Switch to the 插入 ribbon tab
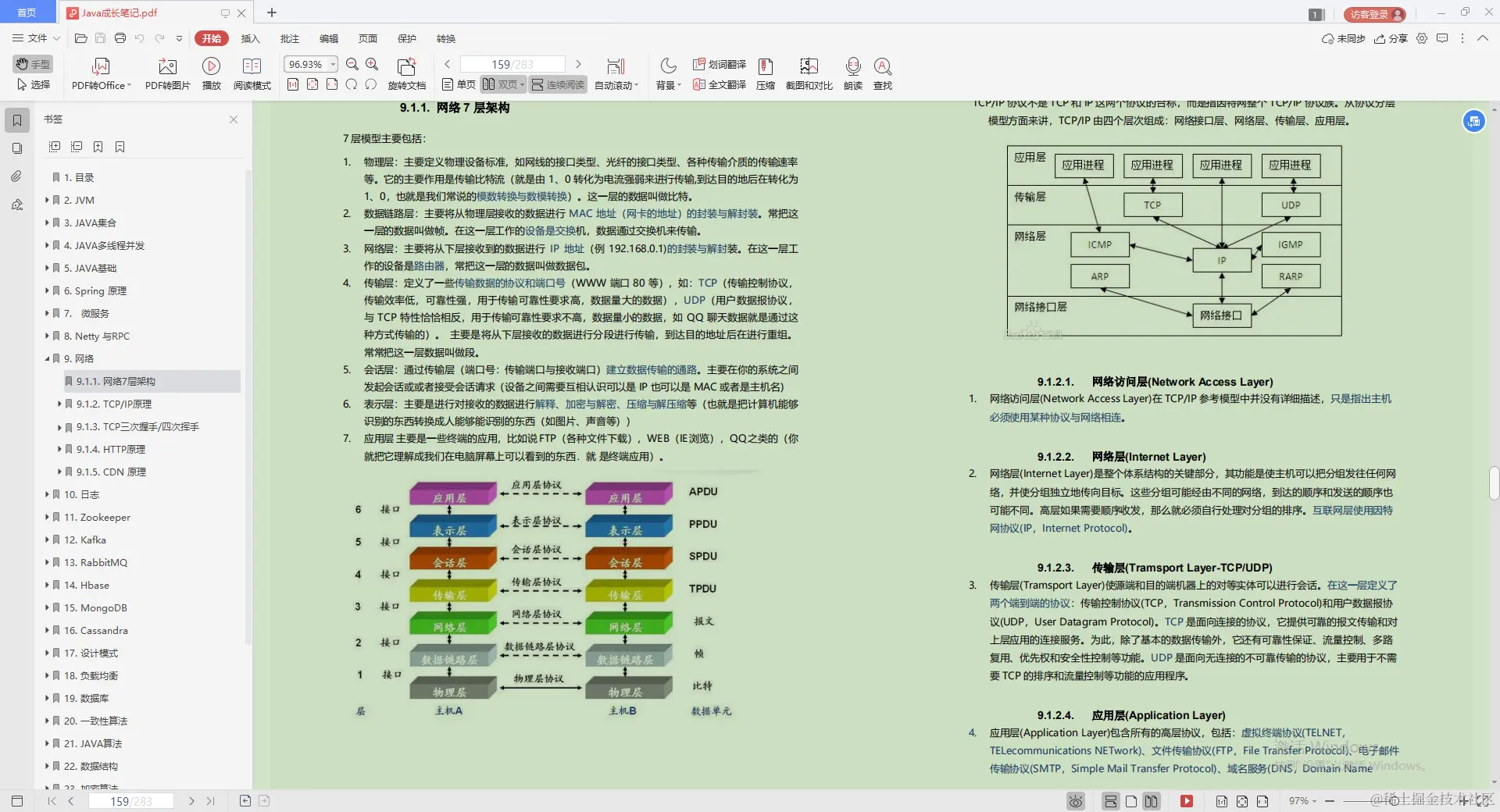Image resolution: width=1500 pixels, height=812 pixels. tap(249, 38)
